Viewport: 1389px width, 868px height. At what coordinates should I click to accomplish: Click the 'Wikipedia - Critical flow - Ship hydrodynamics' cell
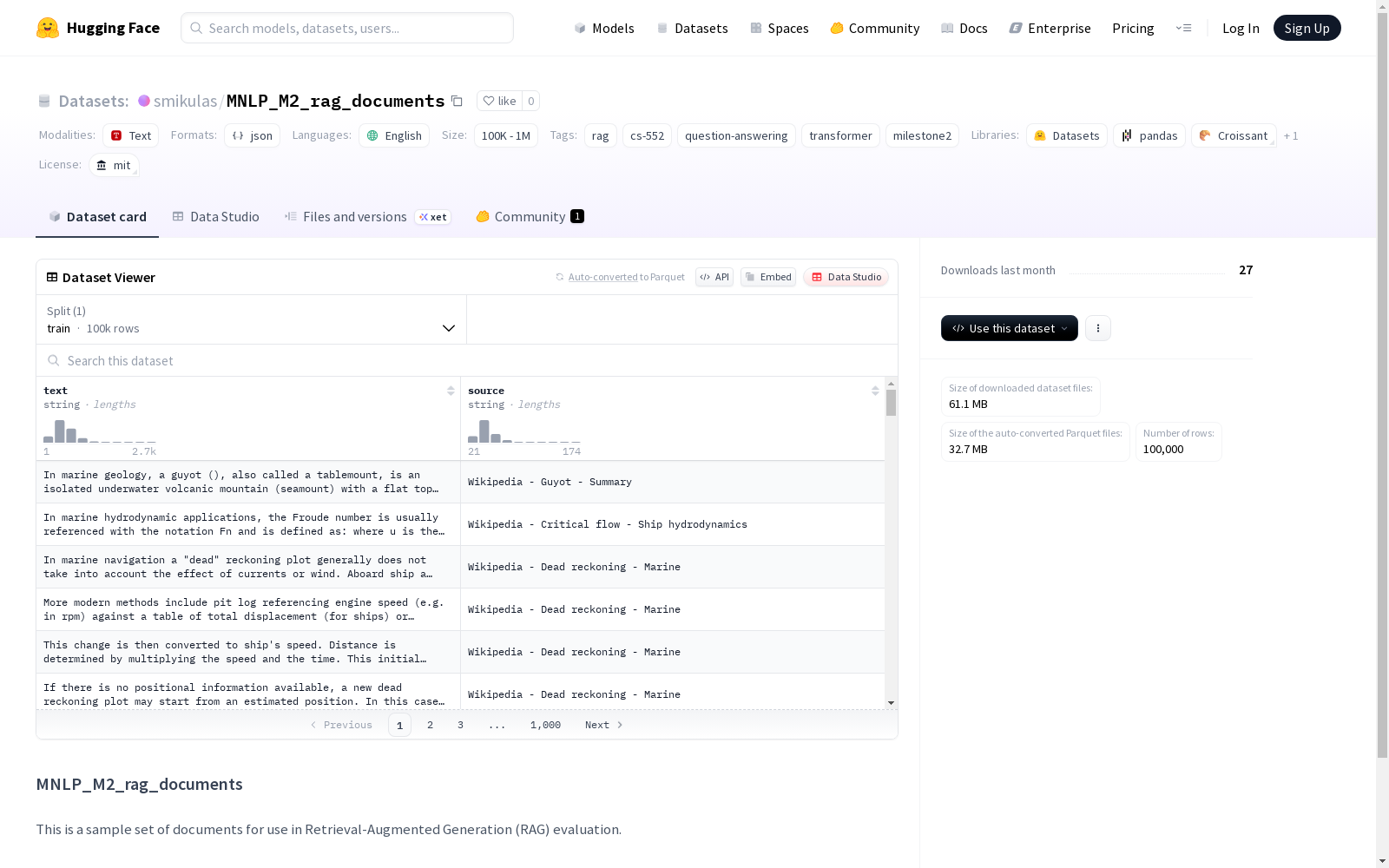[x=673, y=524]
